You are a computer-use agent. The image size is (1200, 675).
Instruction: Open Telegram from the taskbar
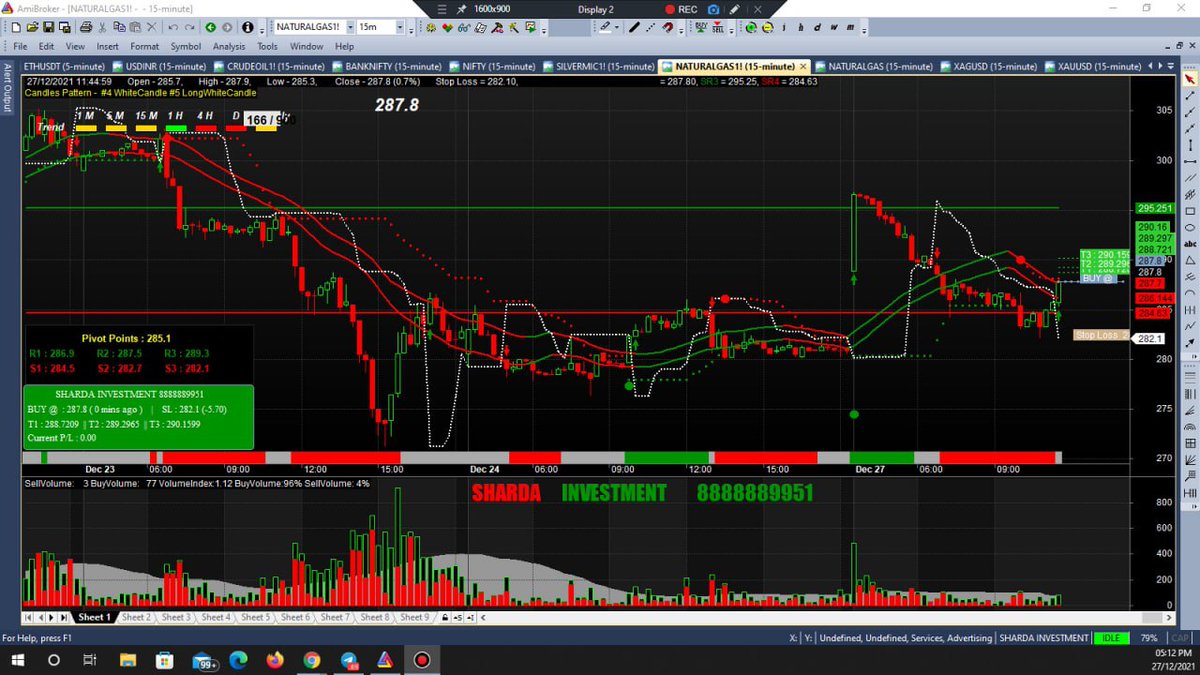tap(348, 660)
